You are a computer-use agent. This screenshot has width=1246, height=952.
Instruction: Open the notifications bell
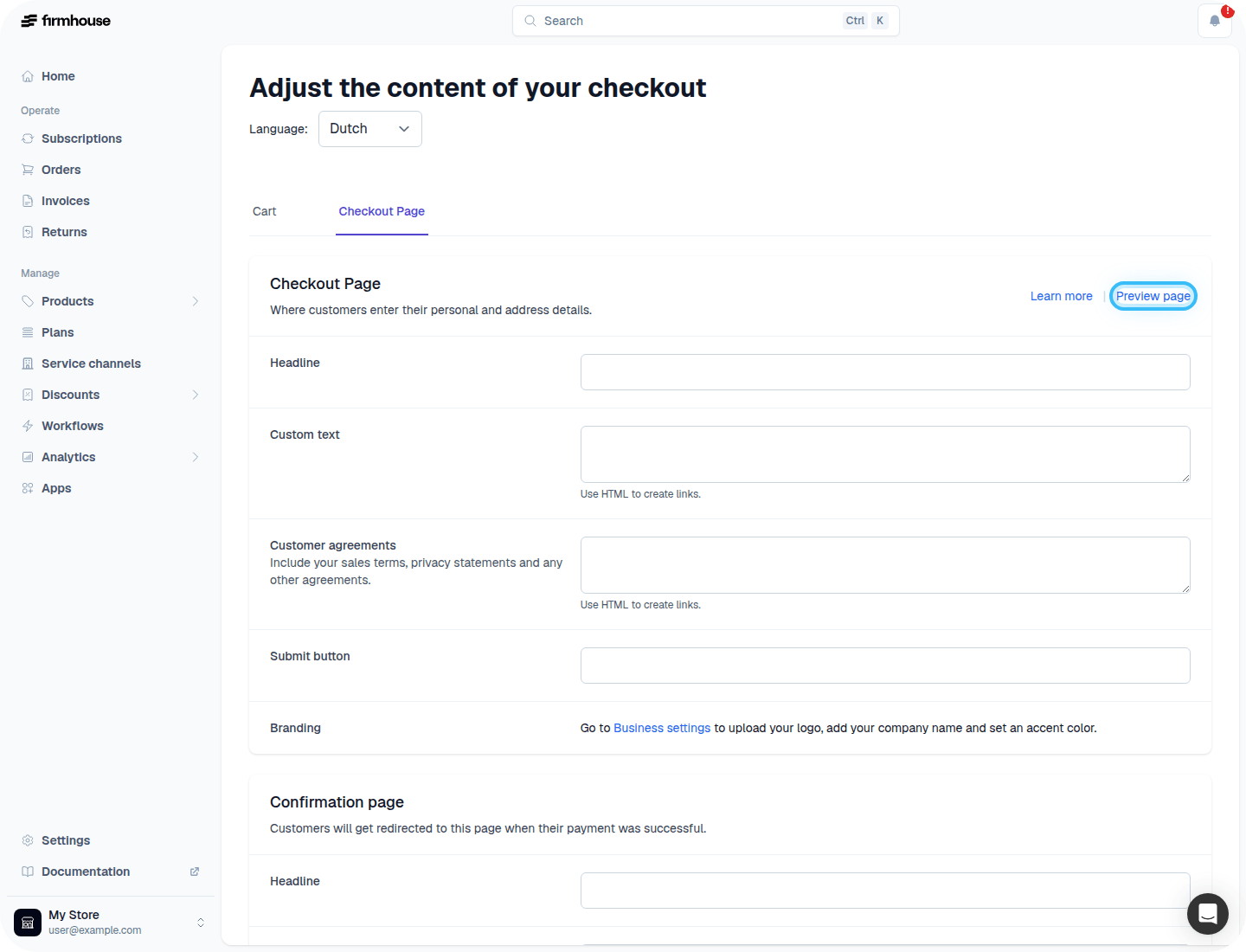(1215, 21)
